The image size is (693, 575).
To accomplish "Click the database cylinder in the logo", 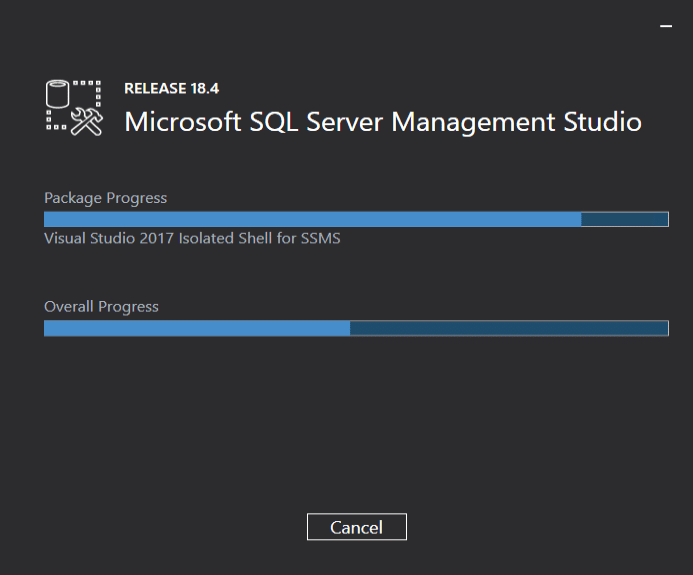I will [58, 95].
